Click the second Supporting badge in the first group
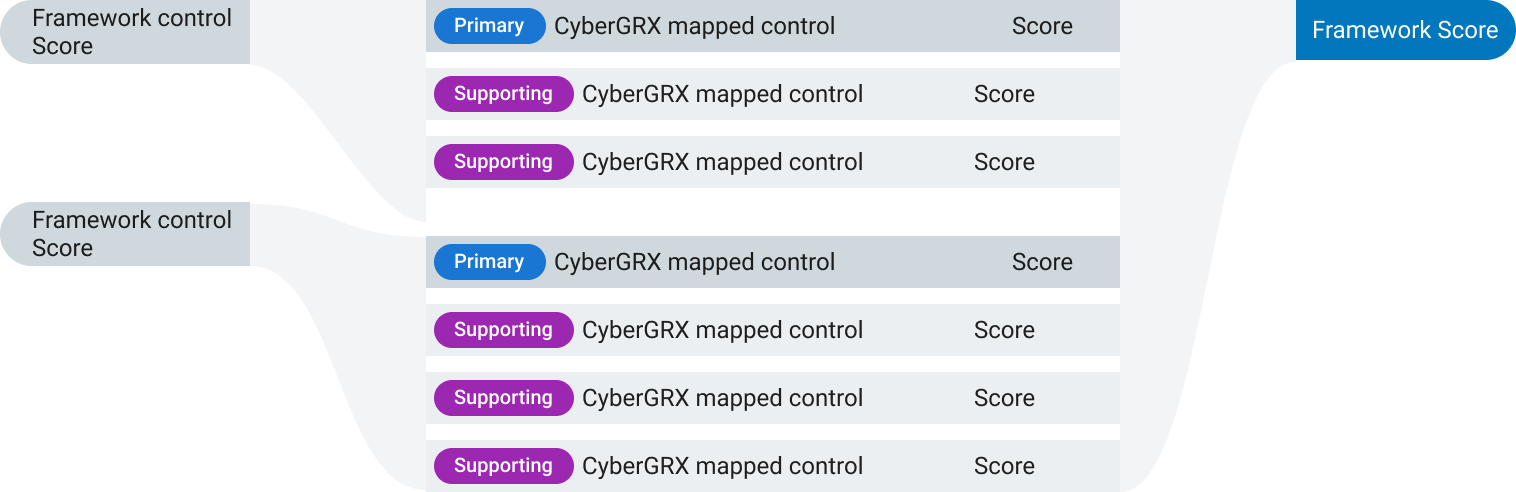Image resolution: width=1516 pixels, height=492 pixels. click(503, 162)
